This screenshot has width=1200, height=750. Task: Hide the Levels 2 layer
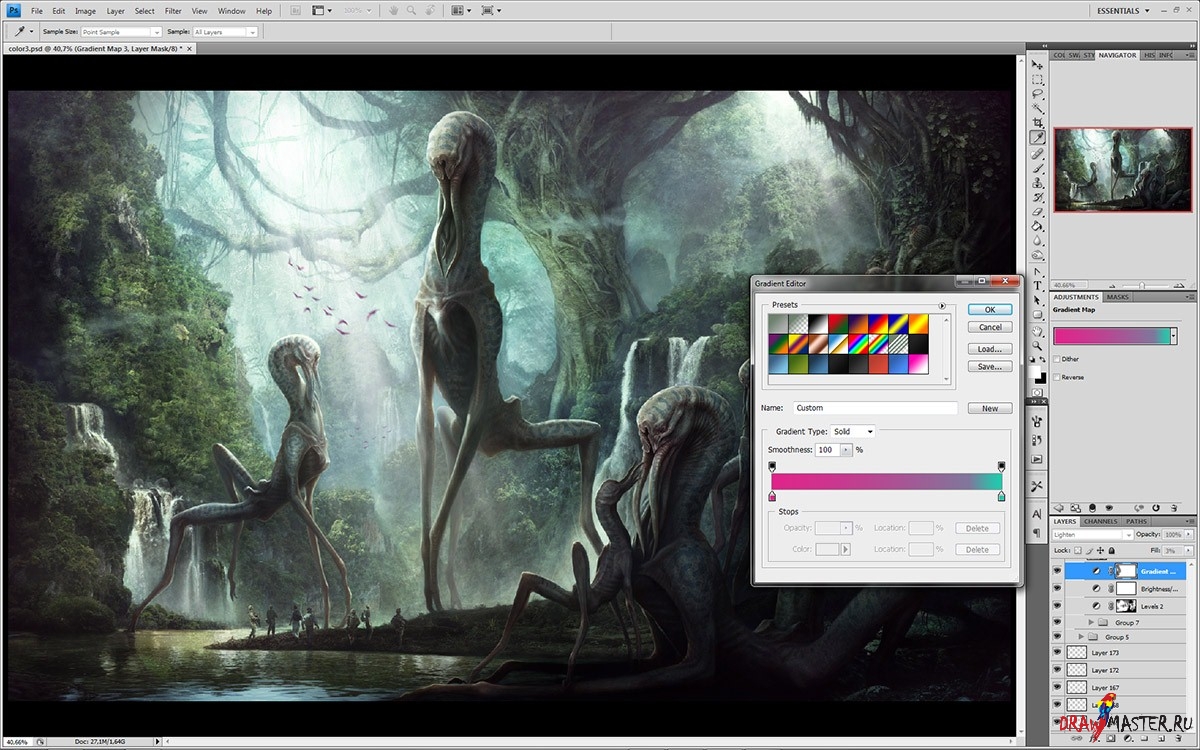[x=1057, y=606]
